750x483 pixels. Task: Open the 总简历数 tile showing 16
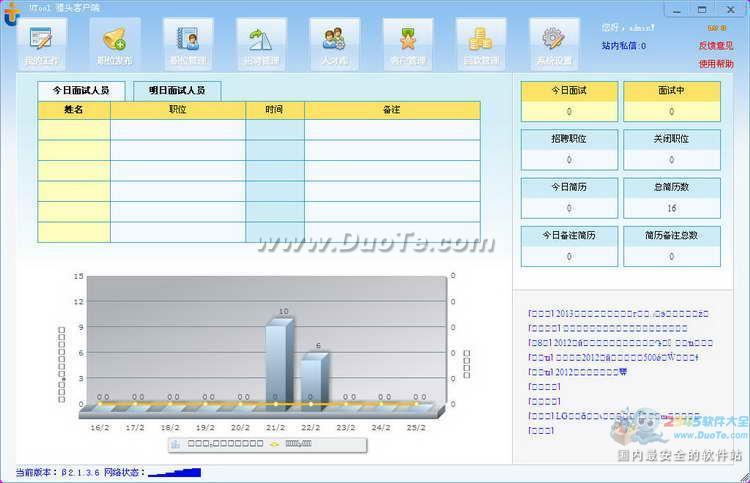(672, 198)
